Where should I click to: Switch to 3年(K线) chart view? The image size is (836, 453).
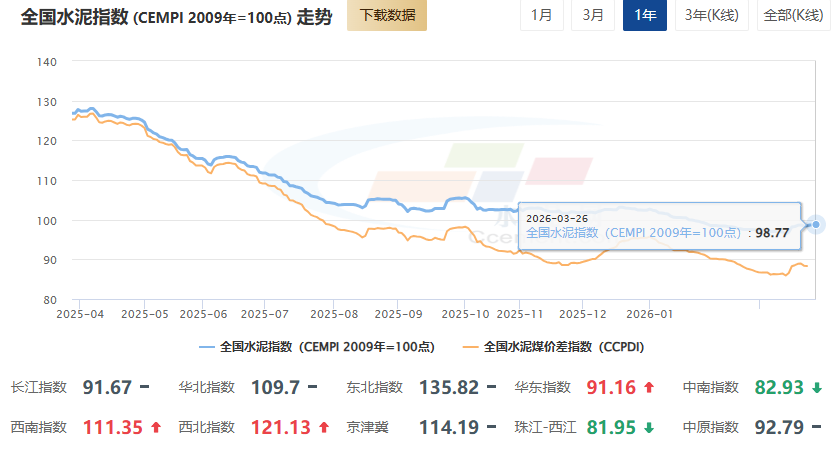click(x=710, y=15)
